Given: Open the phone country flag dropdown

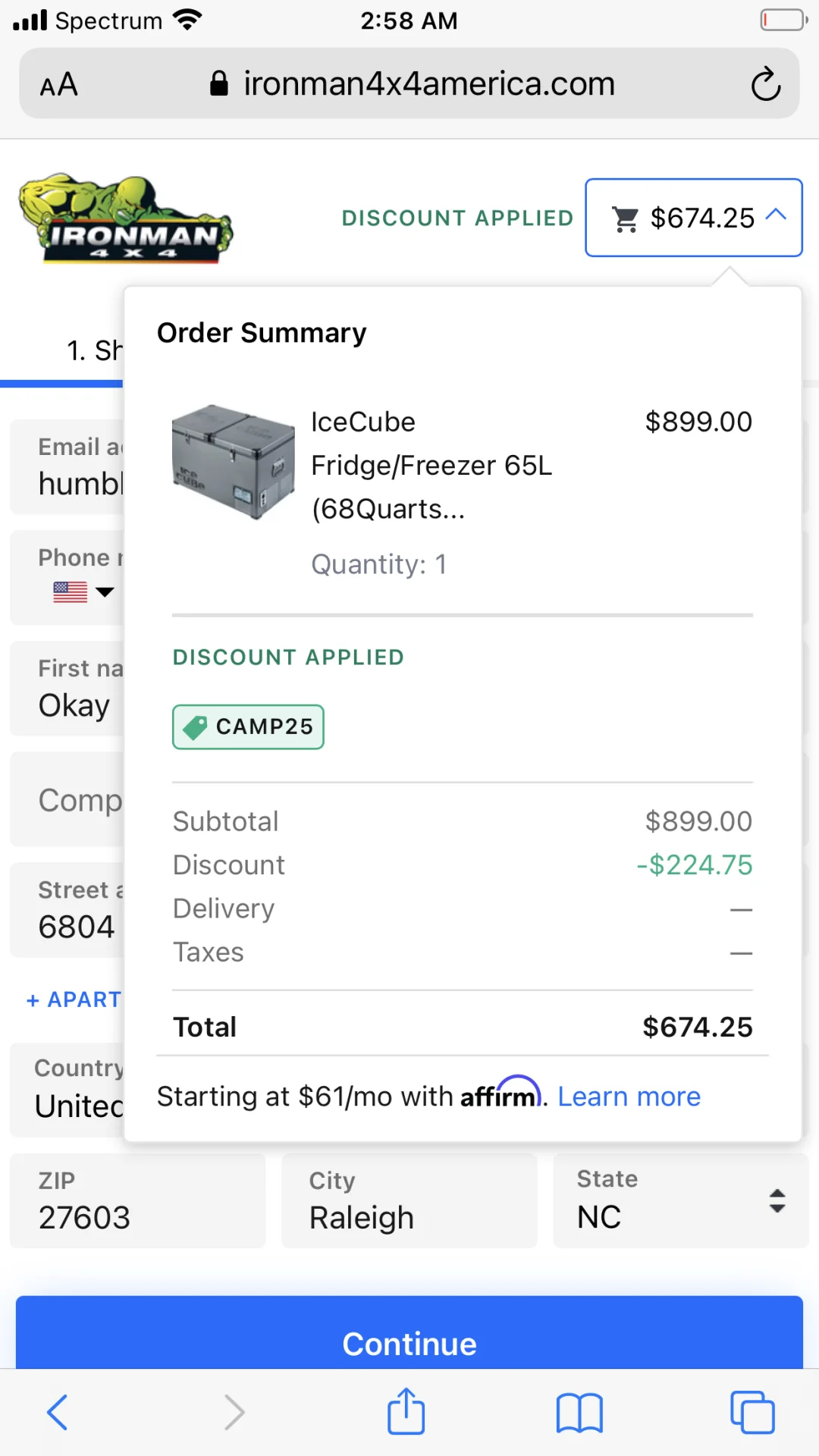Looking at the screenshot, I should (x=83, y=591).
